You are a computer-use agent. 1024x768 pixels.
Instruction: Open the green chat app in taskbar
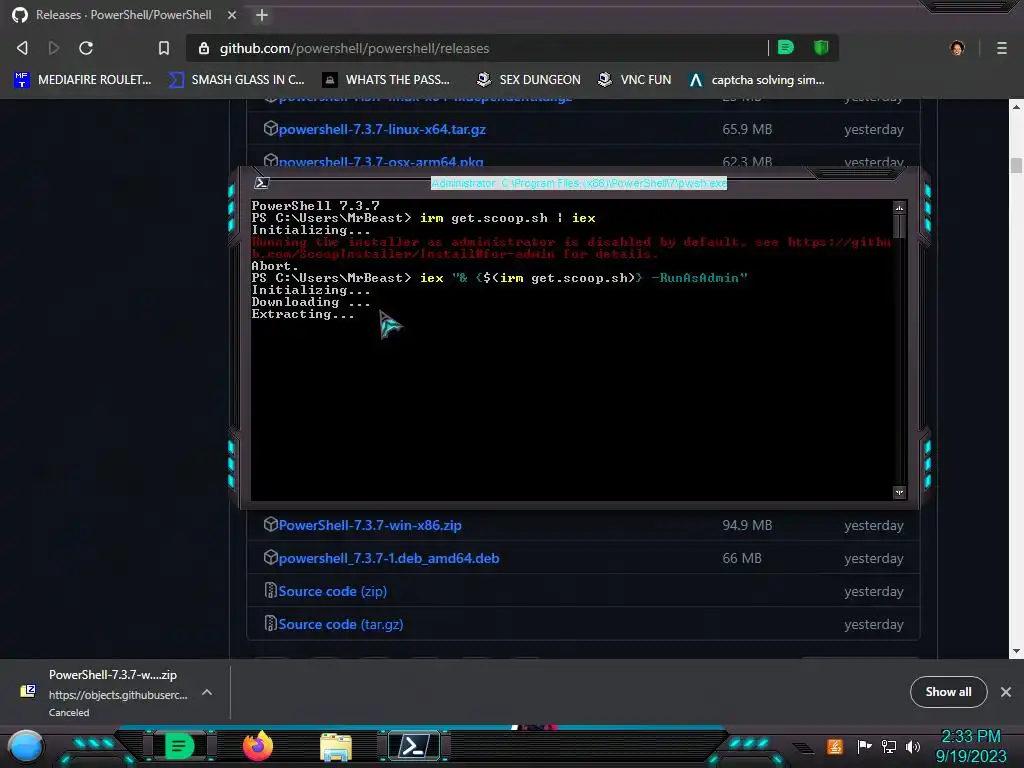click(x=178, y=746)
